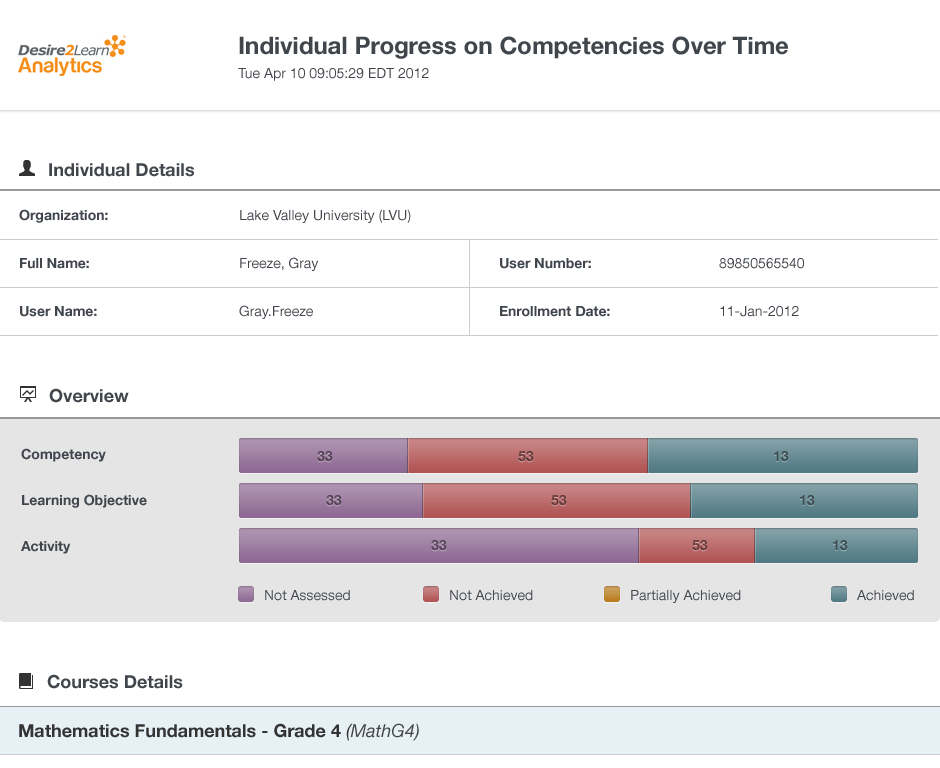Click the Gray.Freeze user name value
The height and width of the screenshot is (768, 940).
pos(276,311)
